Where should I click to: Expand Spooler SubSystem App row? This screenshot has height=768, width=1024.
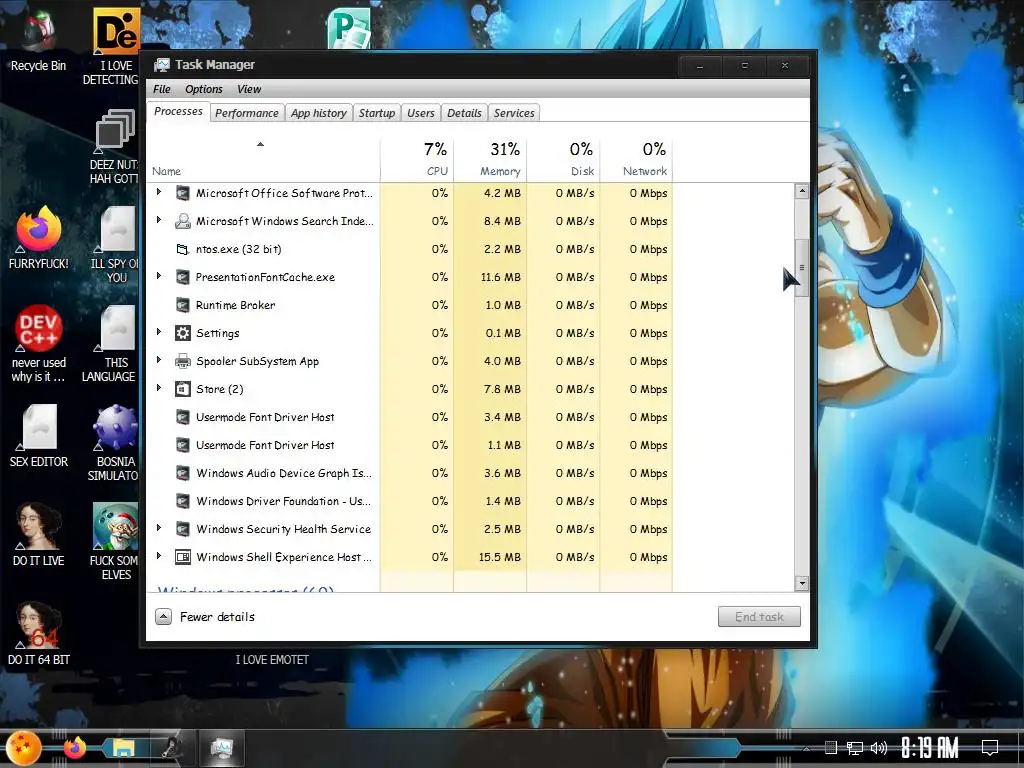point(159,360)
